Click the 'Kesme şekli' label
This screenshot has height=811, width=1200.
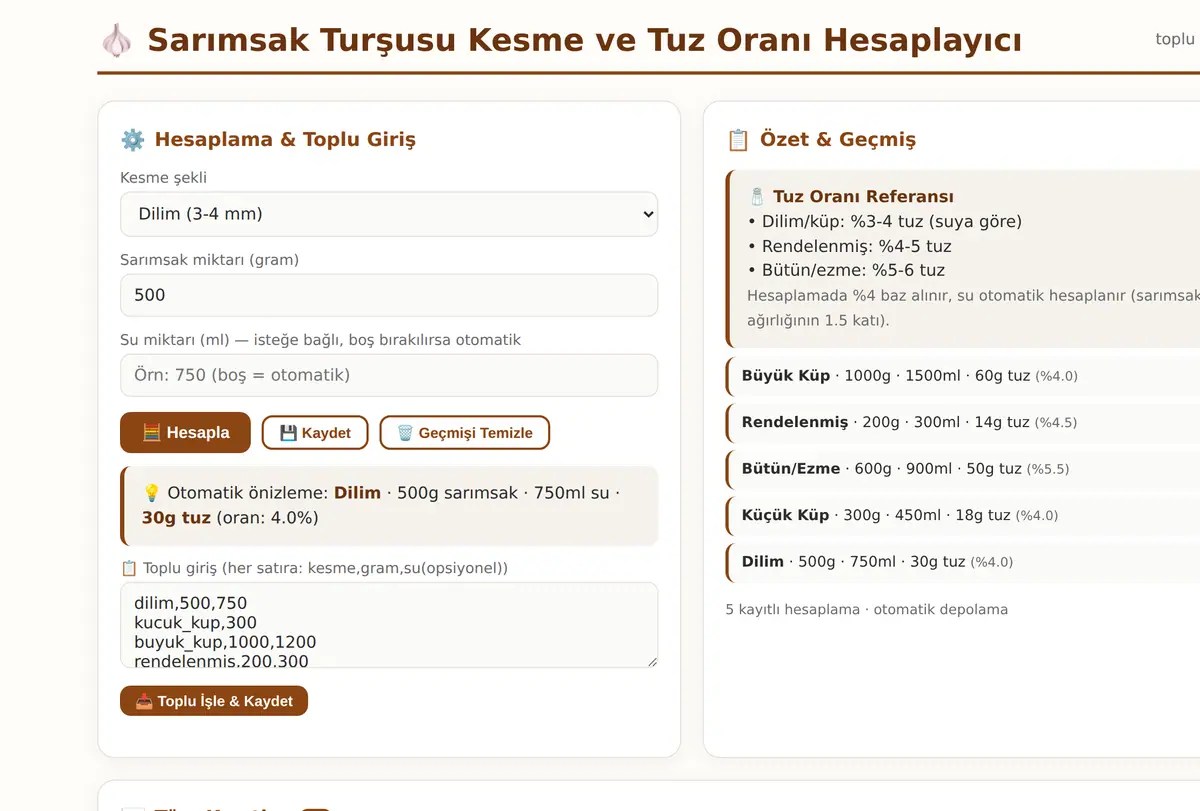coord(164,178)
